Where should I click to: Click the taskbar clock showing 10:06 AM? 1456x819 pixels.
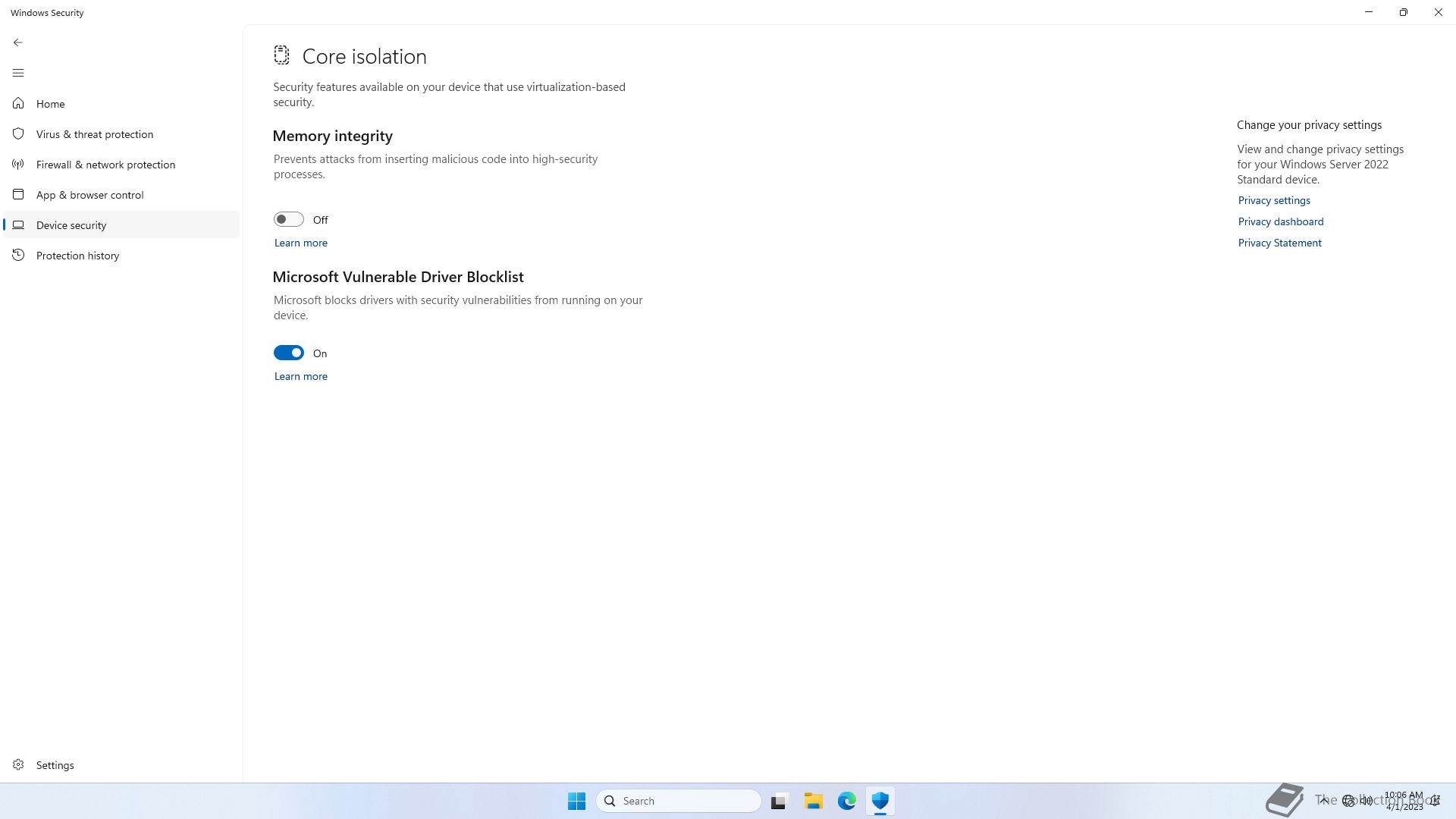coord(1404,801)
